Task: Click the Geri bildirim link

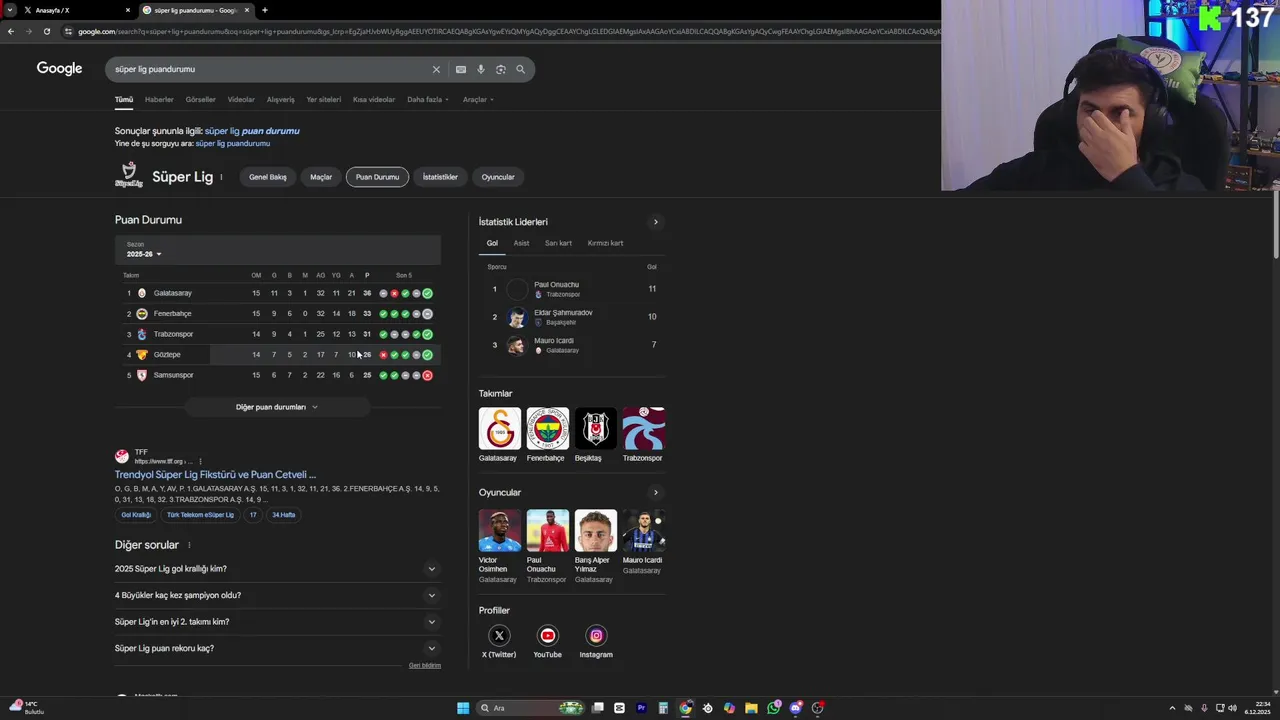Action: tap(425, 665)
